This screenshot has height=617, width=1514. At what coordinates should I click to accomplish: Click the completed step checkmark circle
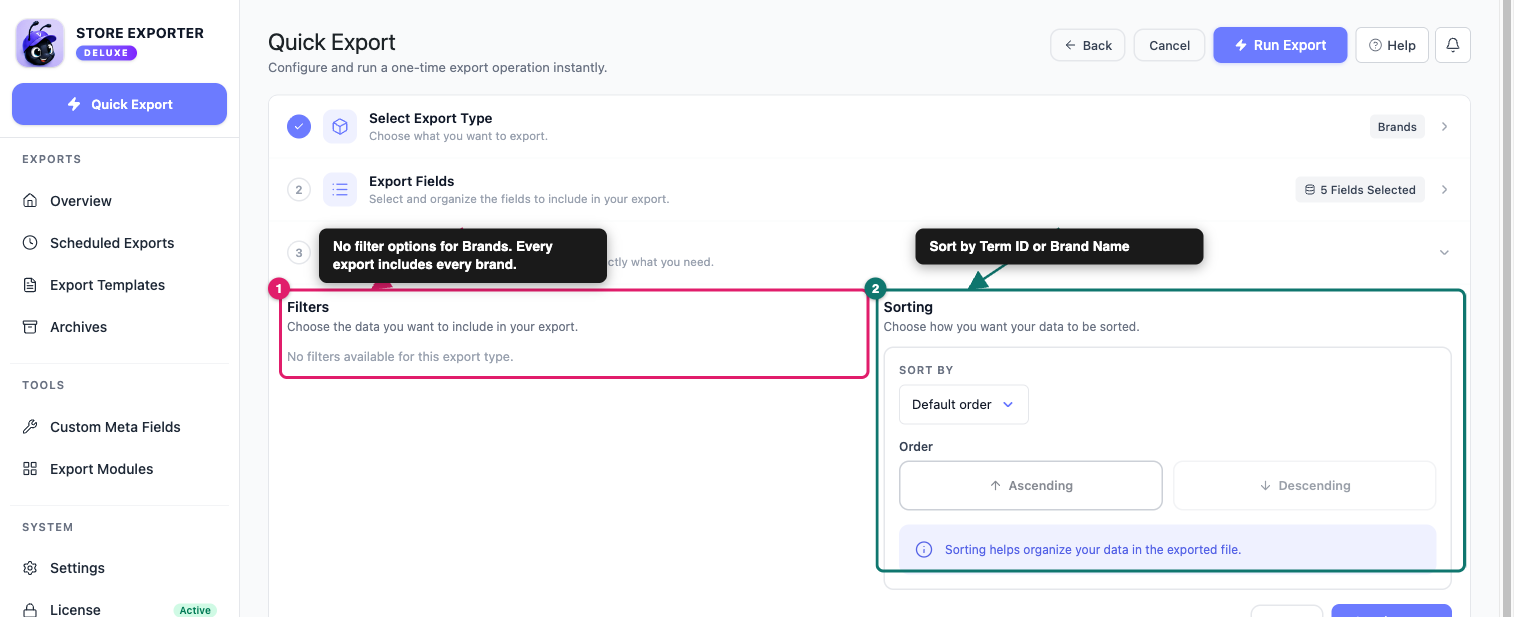tap(299, 127)
